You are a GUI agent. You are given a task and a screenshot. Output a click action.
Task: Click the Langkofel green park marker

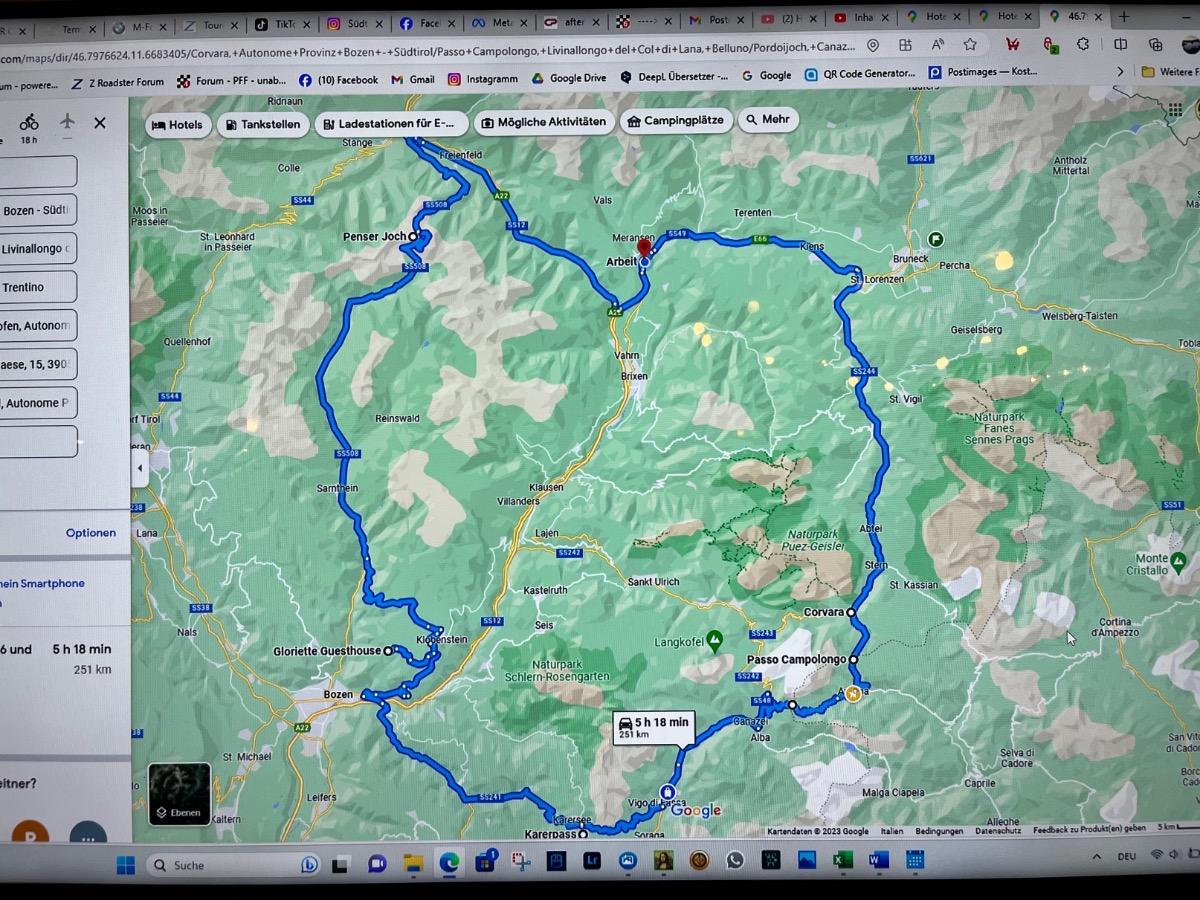(714, 638)
